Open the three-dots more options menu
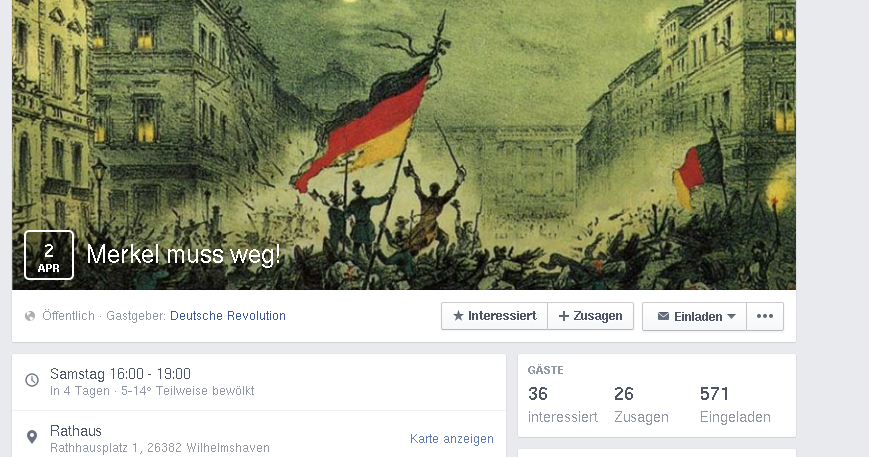 point(765,316)
